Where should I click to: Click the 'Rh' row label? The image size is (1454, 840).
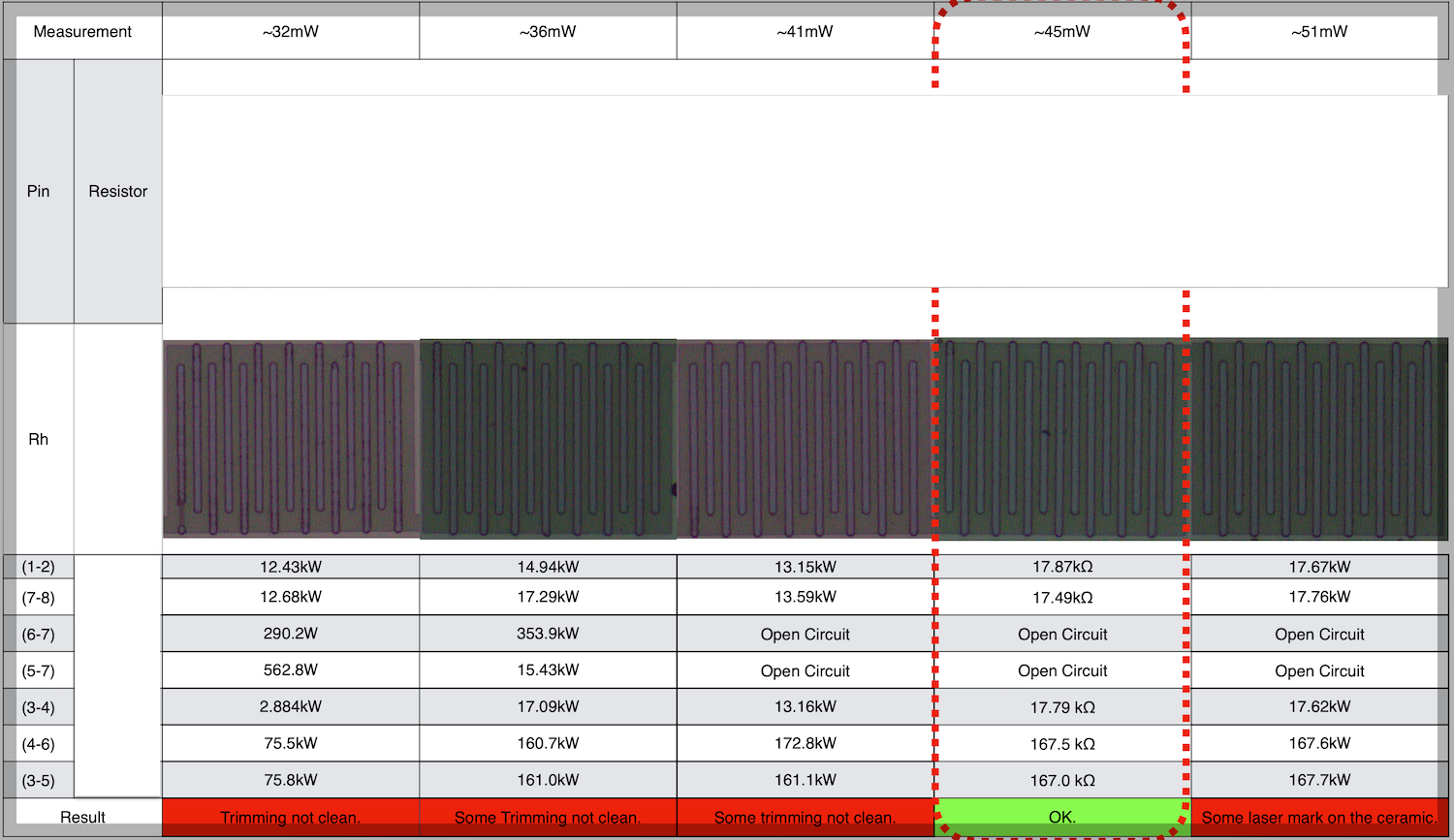(38, 439)
